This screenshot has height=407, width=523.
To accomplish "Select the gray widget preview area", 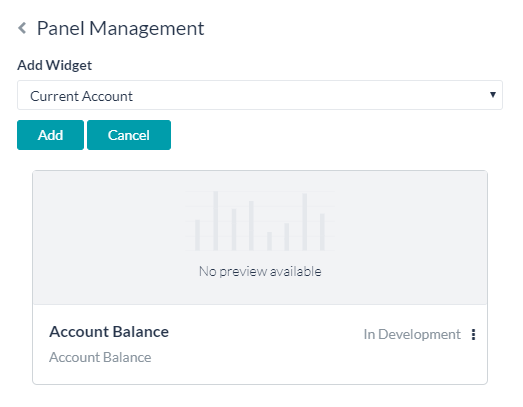I will (260, 238).
